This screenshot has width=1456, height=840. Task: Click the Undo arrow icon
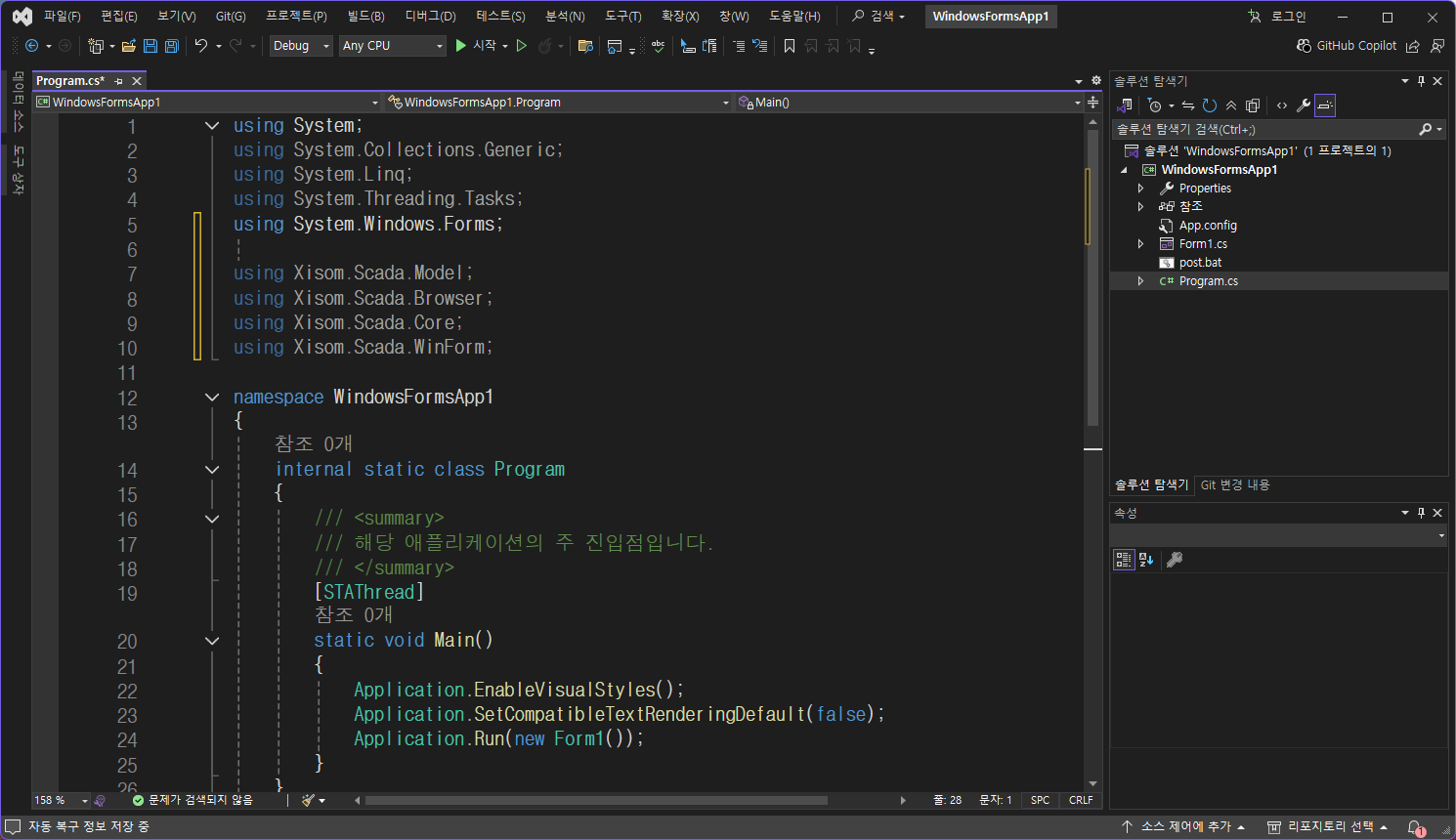click(200, 46)
